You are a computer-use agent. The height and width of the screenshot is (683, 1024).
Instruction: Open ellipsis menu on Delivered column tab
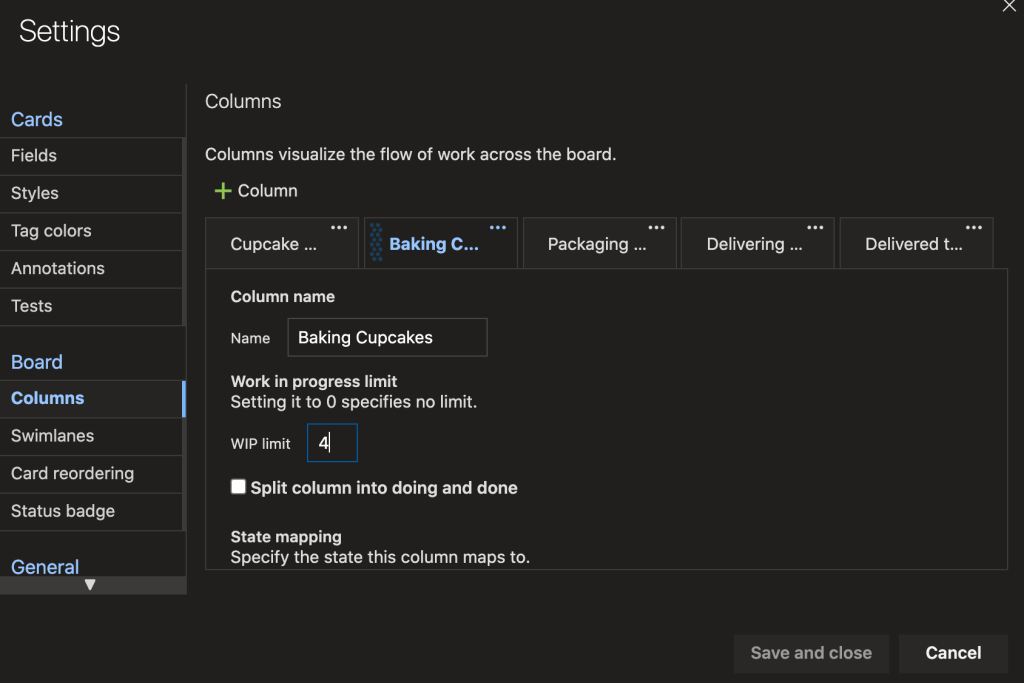973,228
